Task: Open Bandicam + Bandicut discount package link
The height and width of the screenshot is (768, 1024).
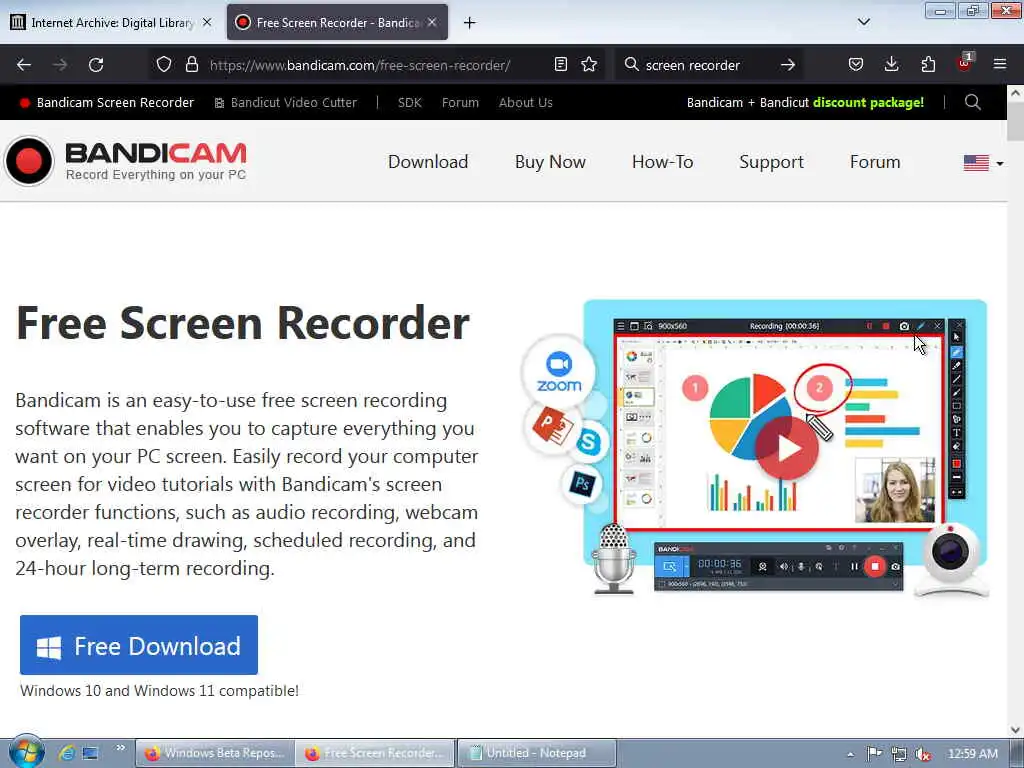Action: click(x=805, y=103)
